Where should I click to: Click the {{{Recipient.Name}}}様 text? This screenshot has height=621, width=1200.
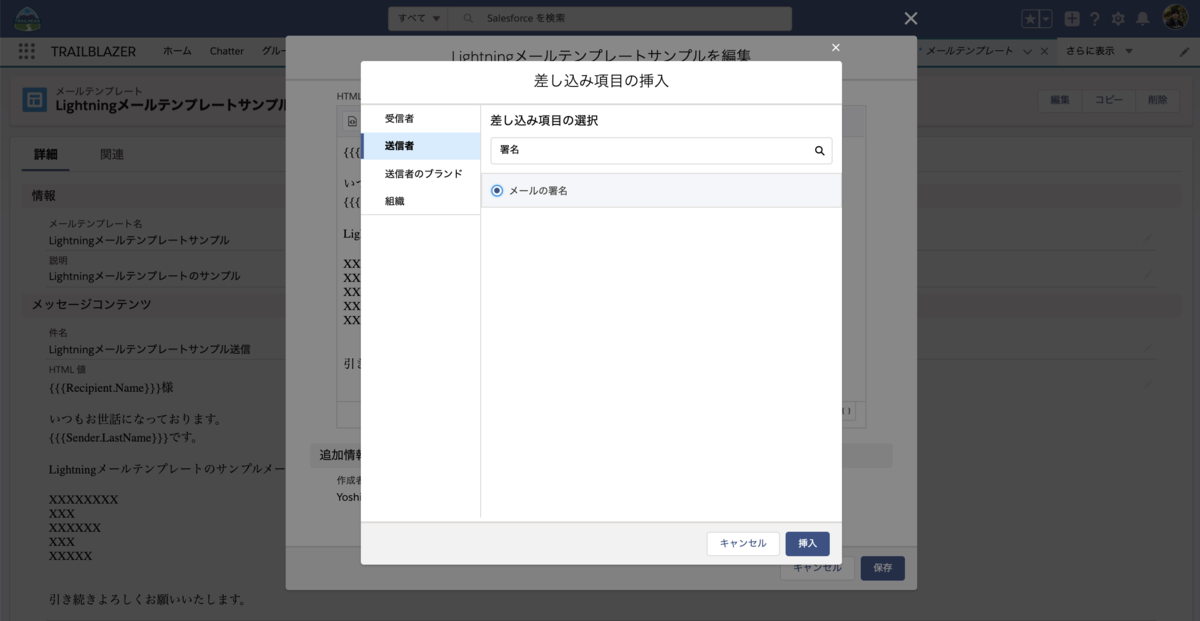[112, 387]
